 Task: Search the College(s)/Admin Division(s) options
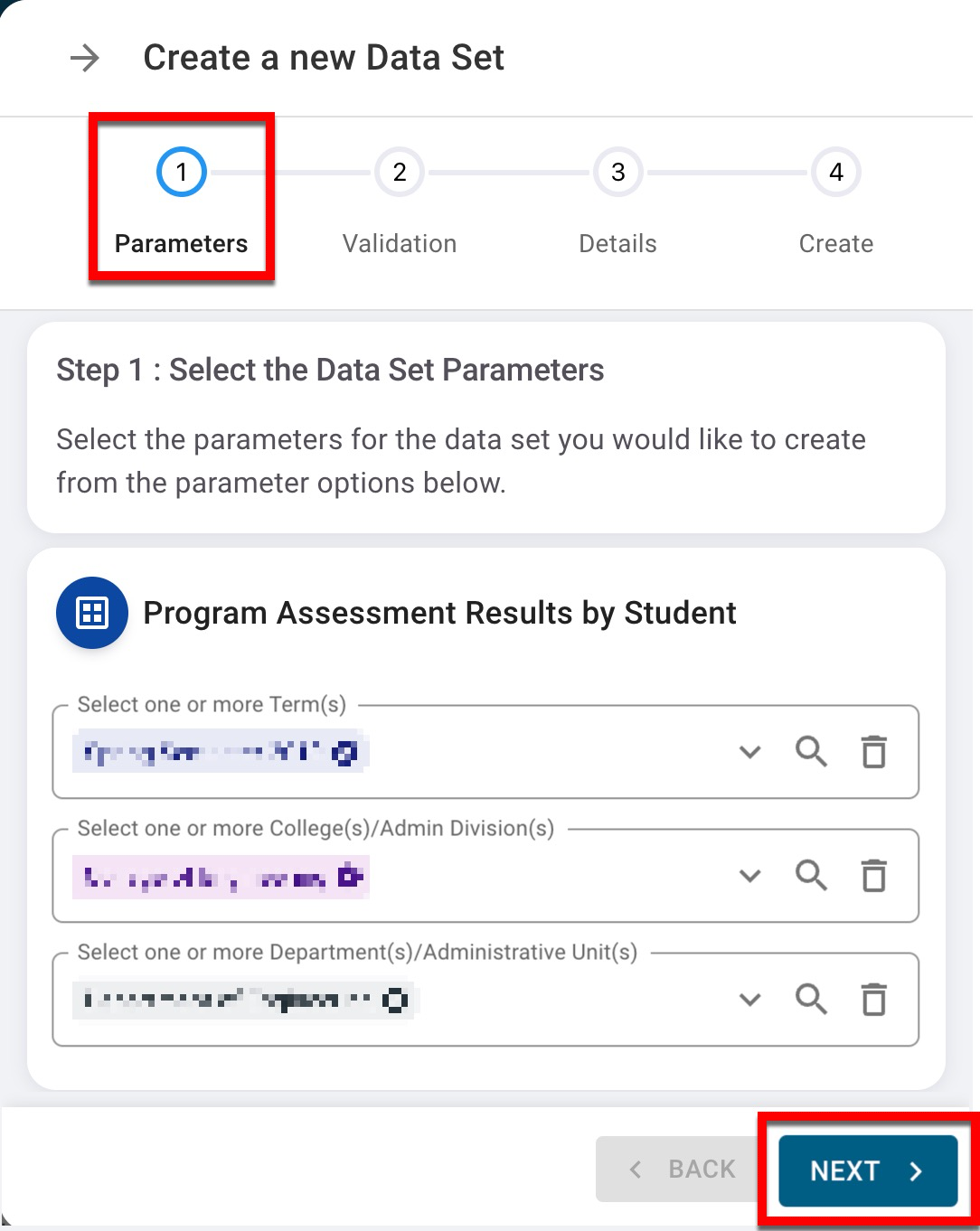point(811,875)
